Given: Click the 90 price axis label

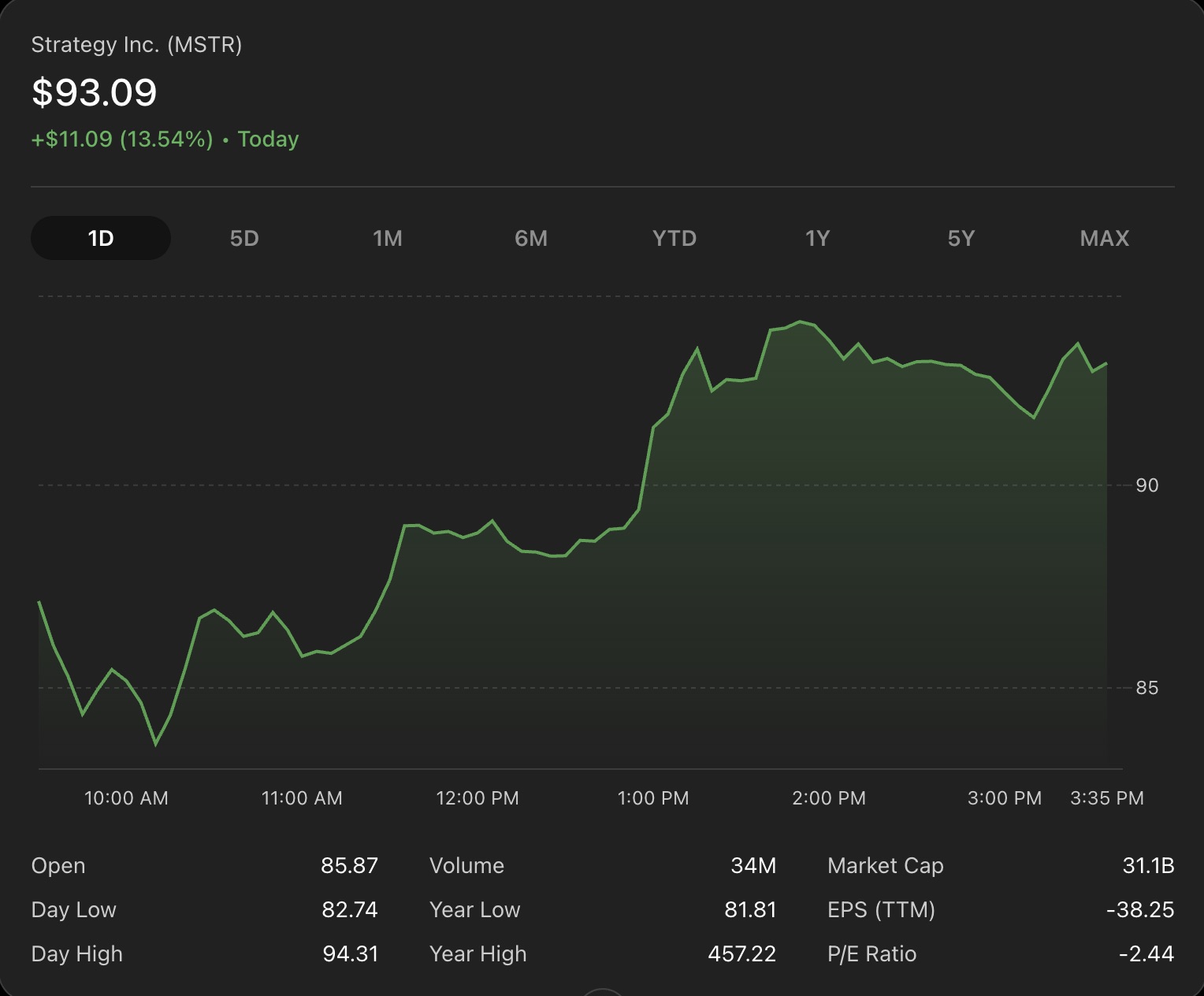Looking at the screenshot, I should pos(1147,485).
